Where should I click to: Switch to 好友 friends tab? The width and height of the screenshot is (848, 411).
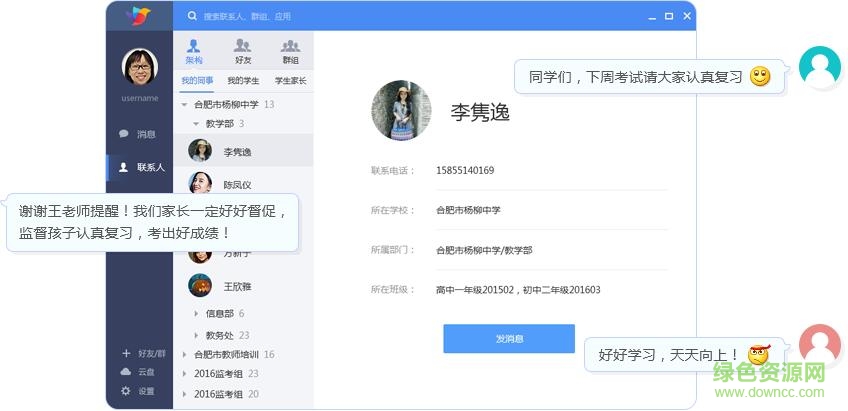[243, 52]
